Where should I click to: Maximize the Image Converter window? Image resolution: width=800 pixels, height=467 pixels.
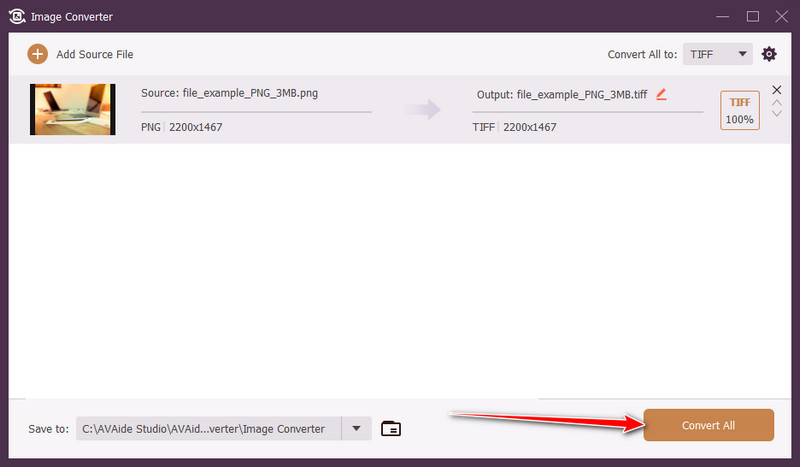[752, 16]
